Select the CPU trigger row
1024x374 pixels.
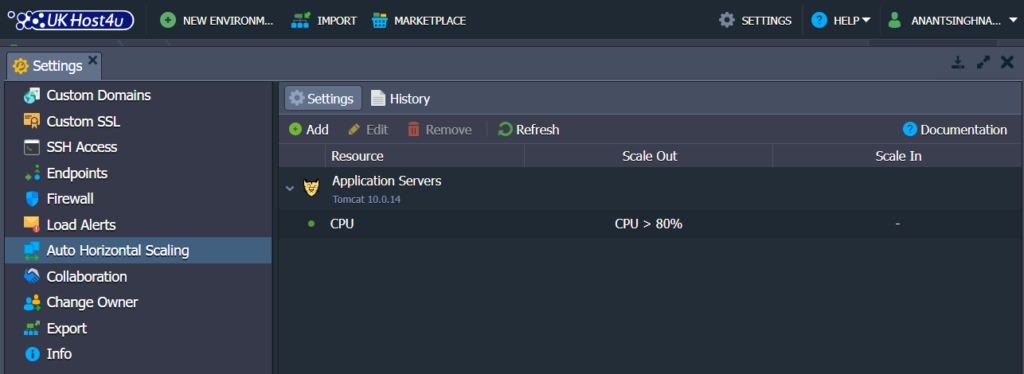click(651, 224)
